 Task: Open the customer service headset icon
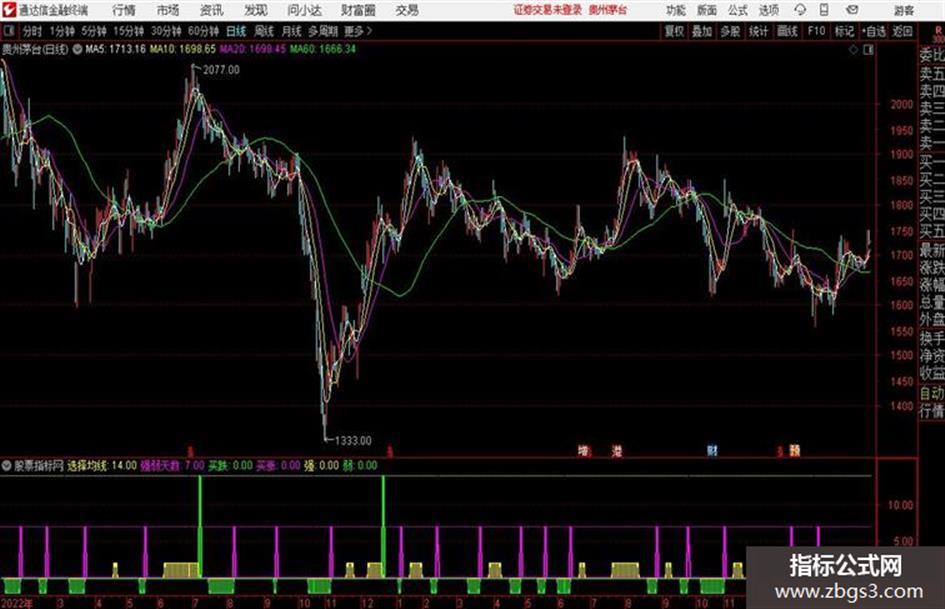[x=800, y=10]
